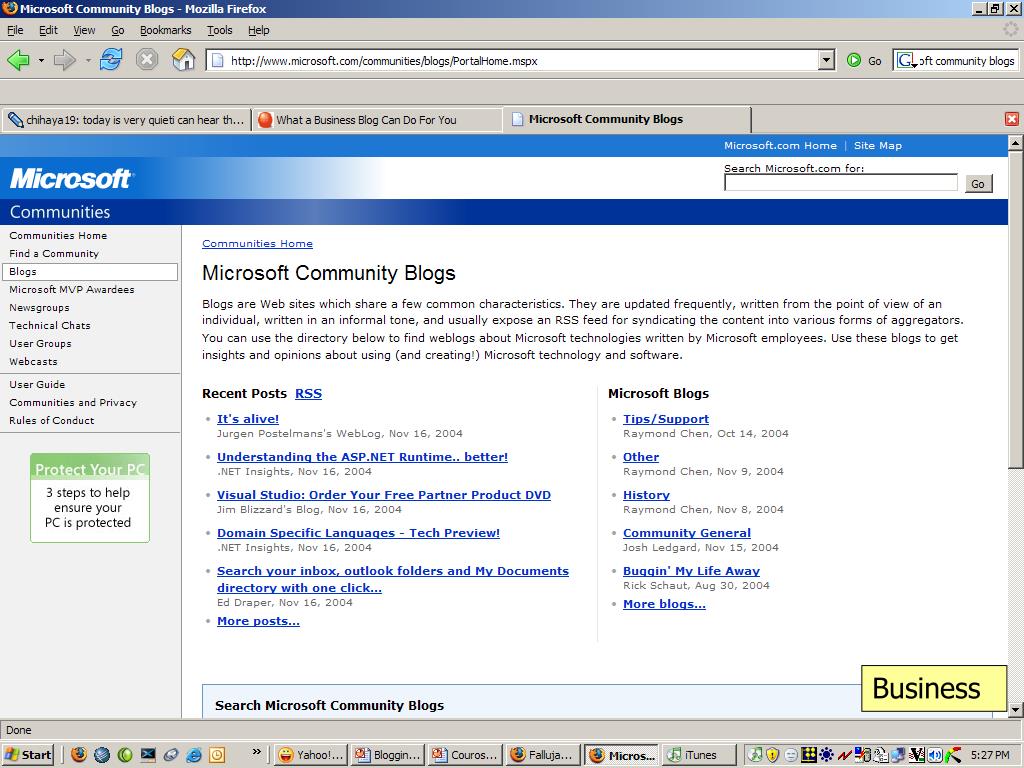Click the Search Microsoft.com input field
The height and width of the screenshot is (768, 1024).
[x=840, y=183]
